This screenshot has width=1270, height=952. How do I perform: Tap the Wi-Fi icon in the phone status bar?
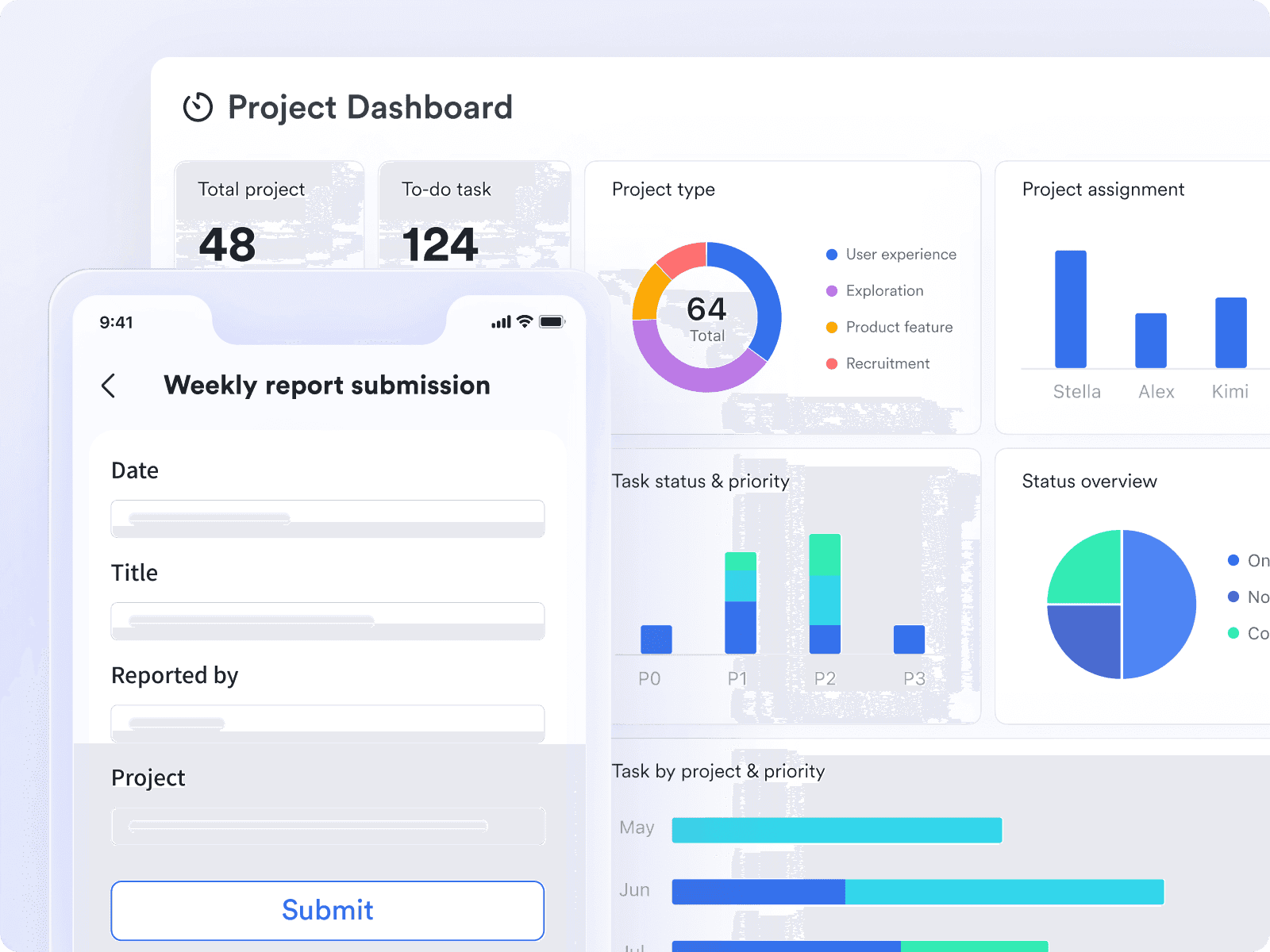pos(523,321)
